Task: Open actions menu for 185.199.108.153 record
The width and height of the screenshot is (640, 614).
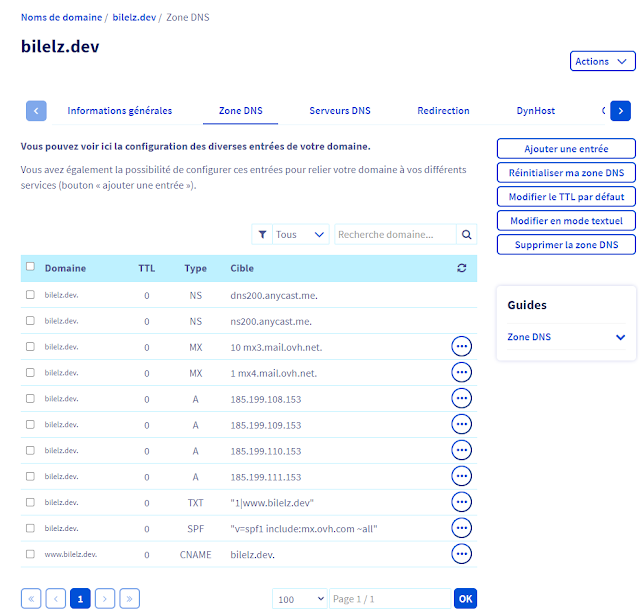Action: click(461, 398)
